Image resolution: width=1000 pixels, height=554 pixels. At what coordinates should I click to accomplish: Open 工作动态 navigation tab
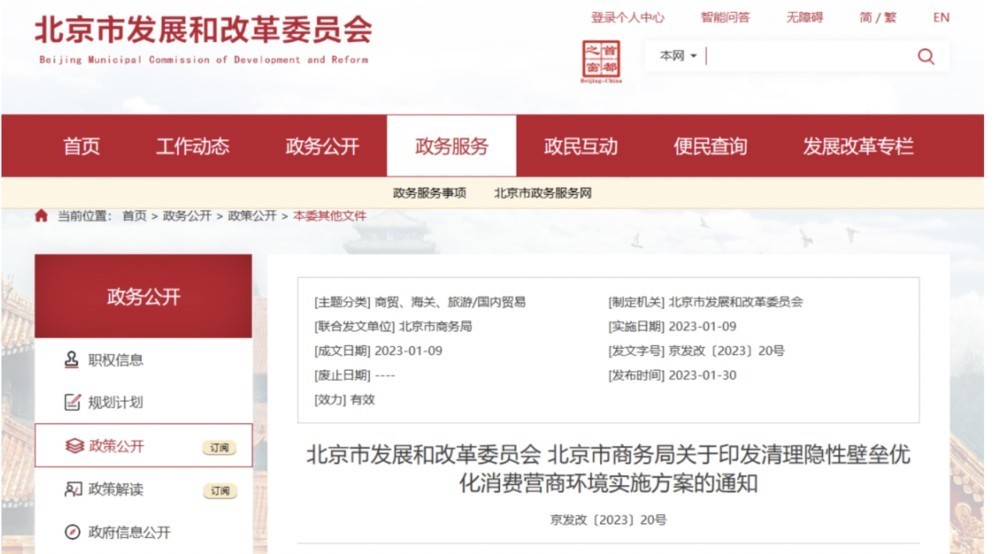[193, 147]
